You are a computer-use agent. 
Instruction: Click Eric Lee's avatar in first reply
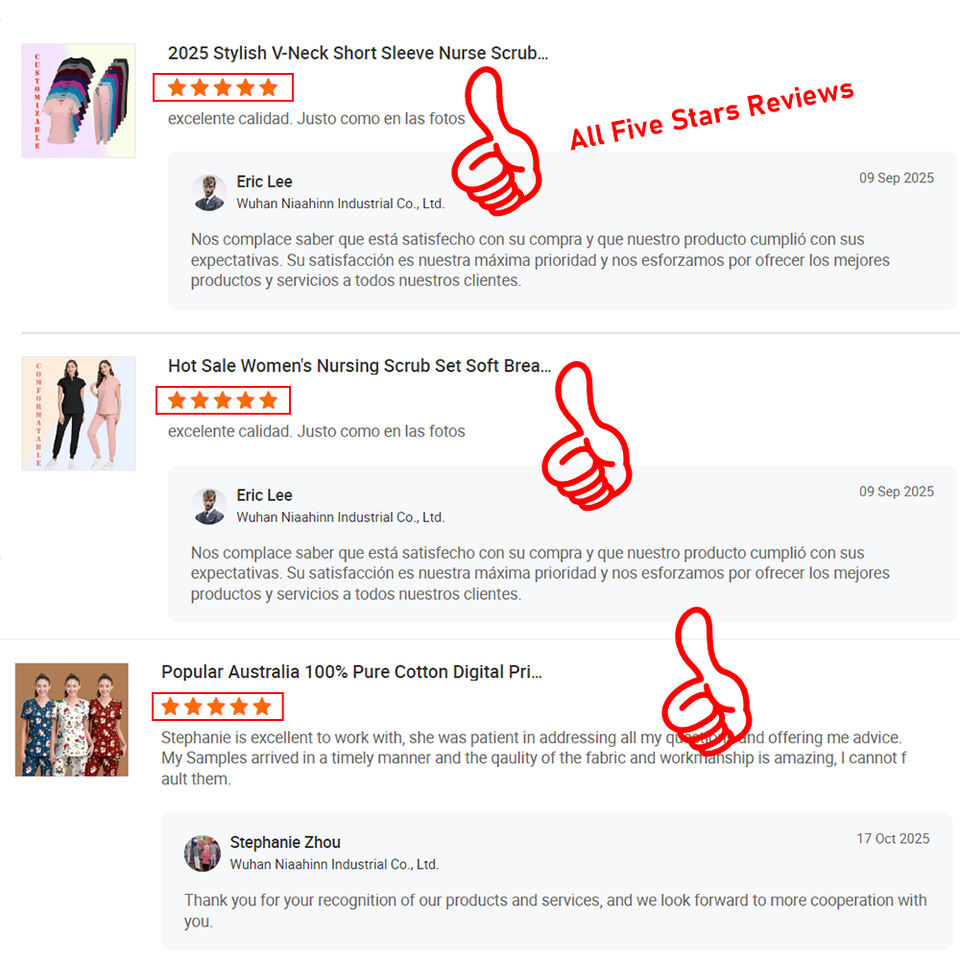click(x=209, y=192)
